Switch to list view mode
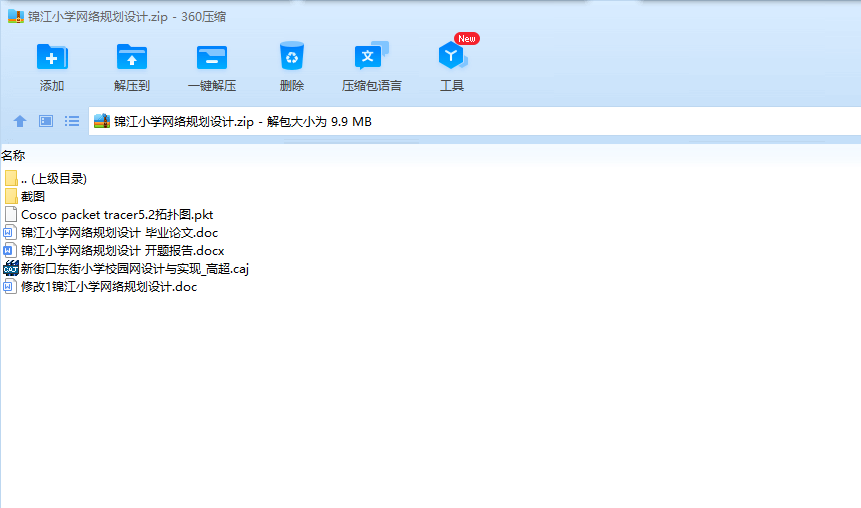861x508 pixels. pyautogui.click(x=72, y=121)
